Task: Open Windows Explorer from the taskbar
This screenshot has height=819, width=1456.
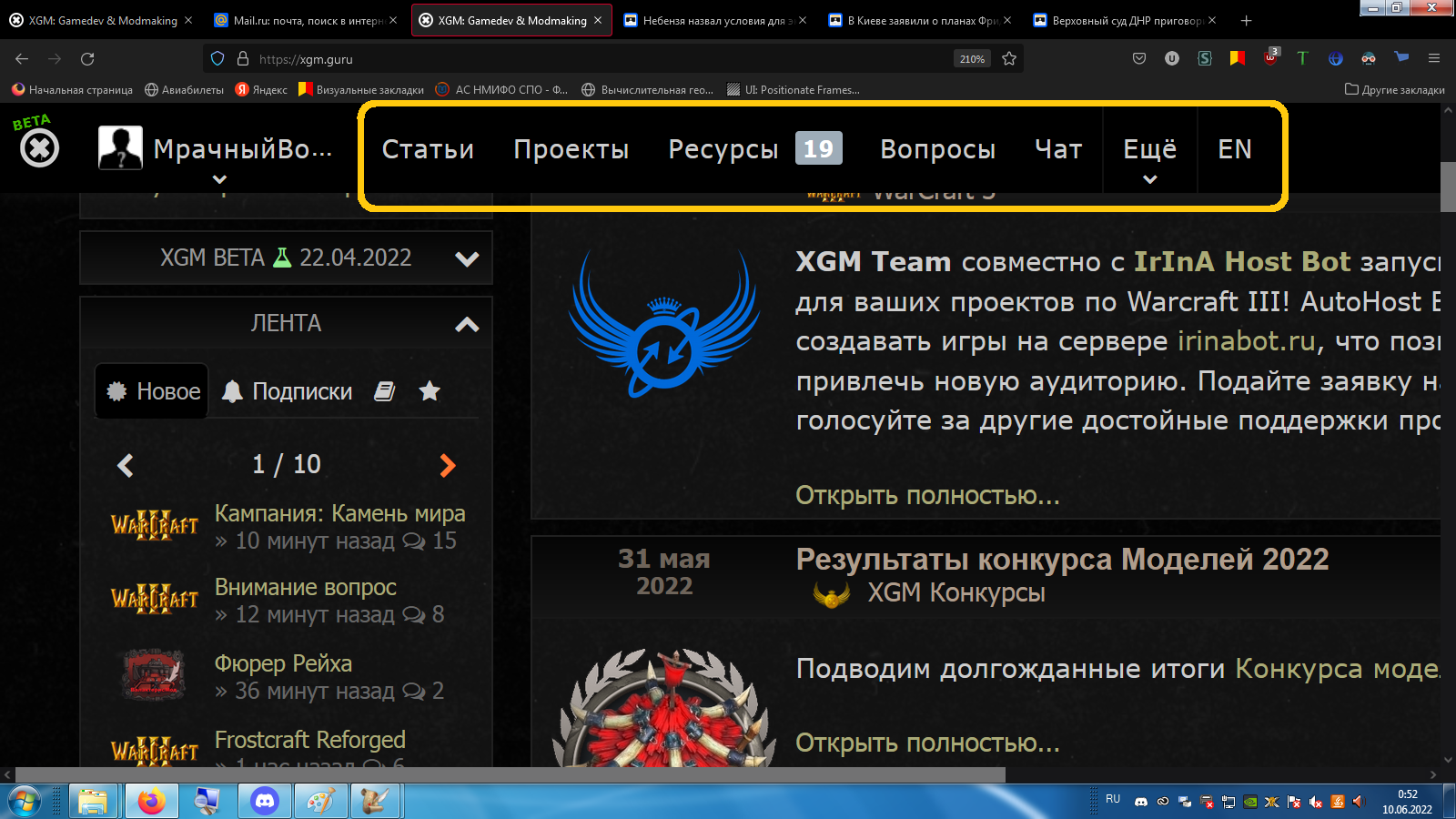Action: 94,801
